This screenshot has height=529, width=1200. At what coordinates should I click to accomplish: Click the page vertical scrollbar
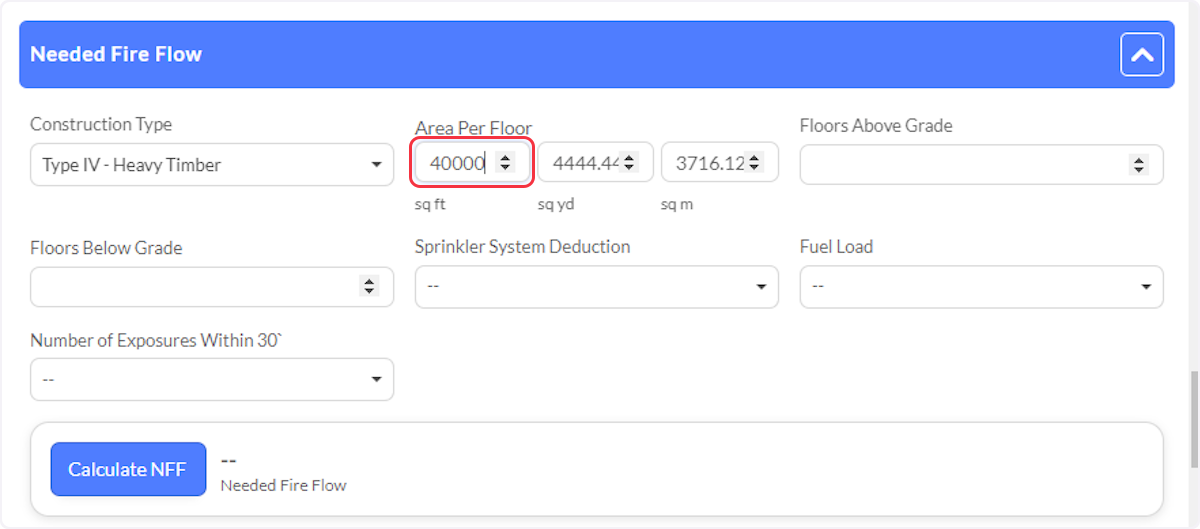click(x=1194, y=420)
